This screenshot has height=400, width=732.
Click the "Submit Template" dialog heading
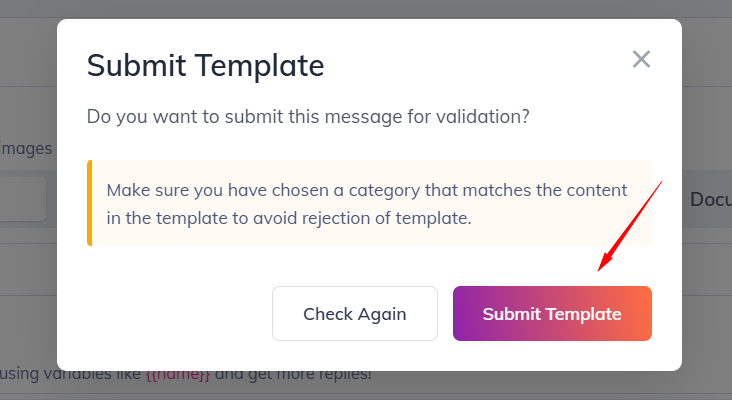(x=205, y=66)
